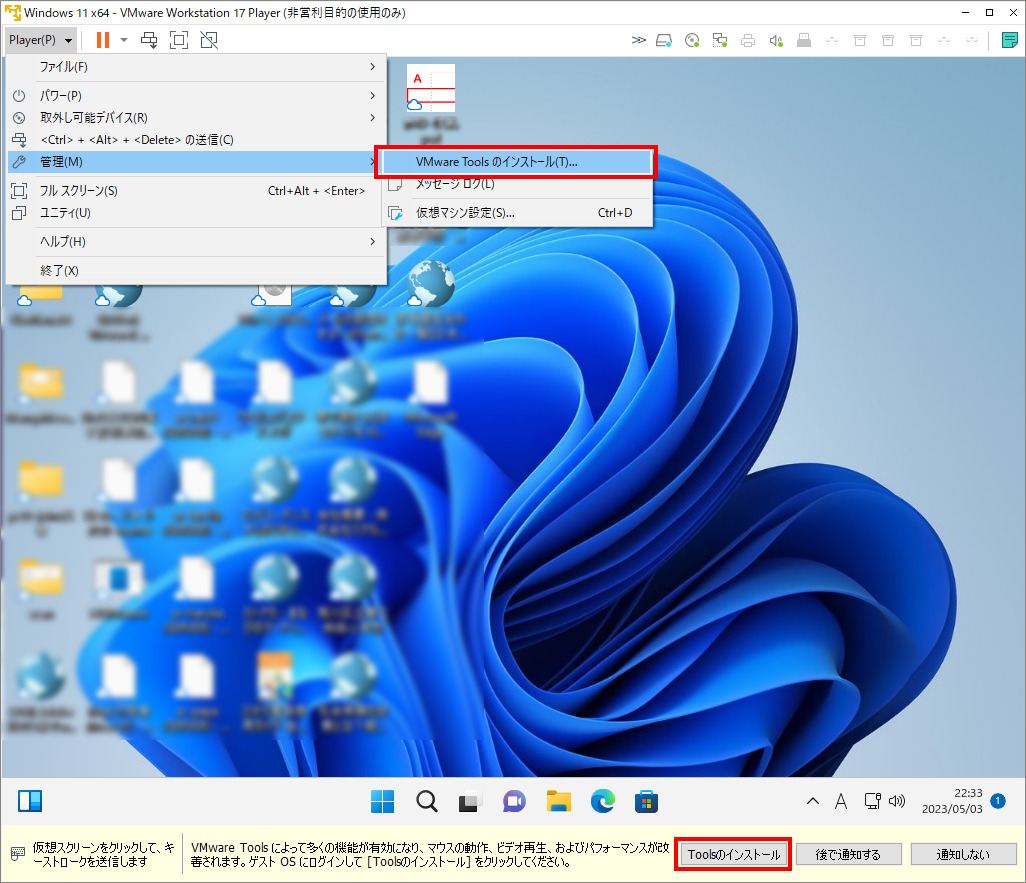Image resolution: width=1026 pixels, height=883 pixels.
Task: Click the network adapter device icon
Action: click(720, 41)
